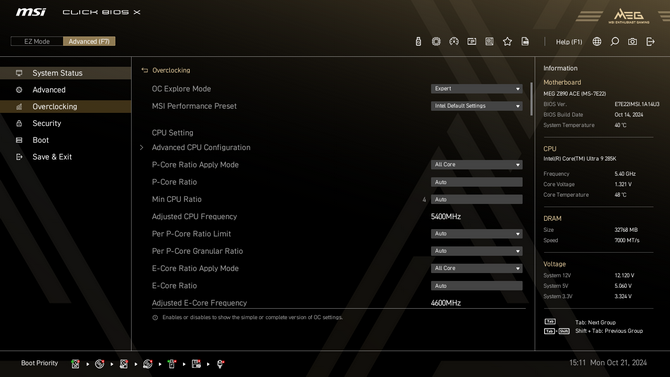This screenshot has width=670, height=377.
Task: Open the gauge-shaped performance icon
Action: (454, 41)
